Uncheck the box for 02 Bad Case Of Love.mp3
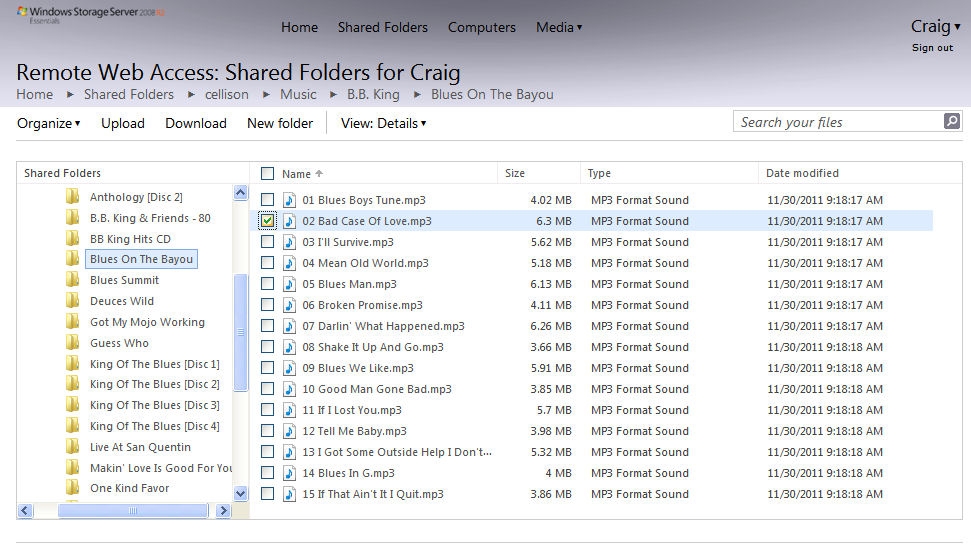 (x=268, y=220)
